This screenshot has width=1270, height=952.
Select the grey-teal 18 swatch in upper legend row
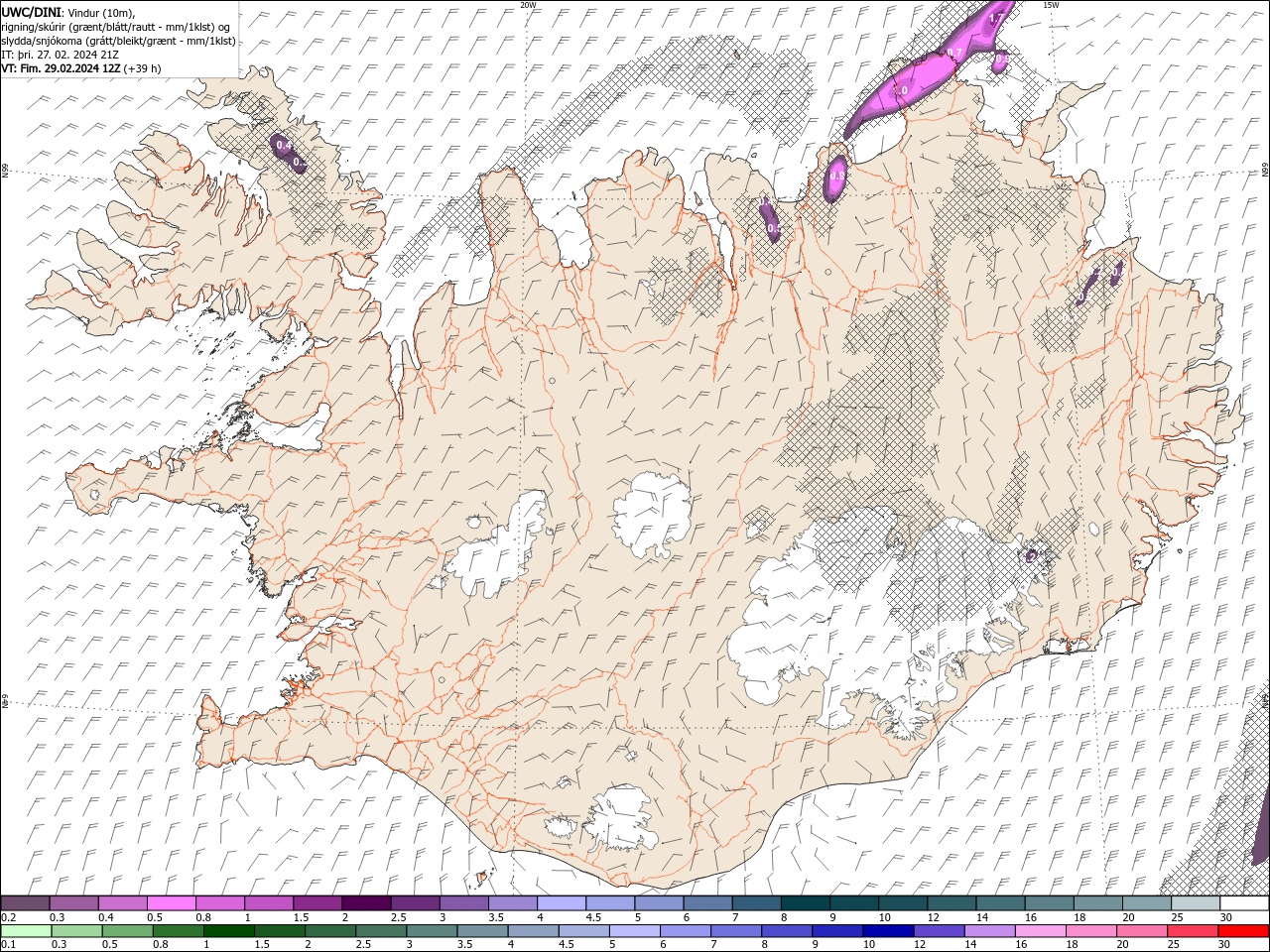coord(1099,903)
